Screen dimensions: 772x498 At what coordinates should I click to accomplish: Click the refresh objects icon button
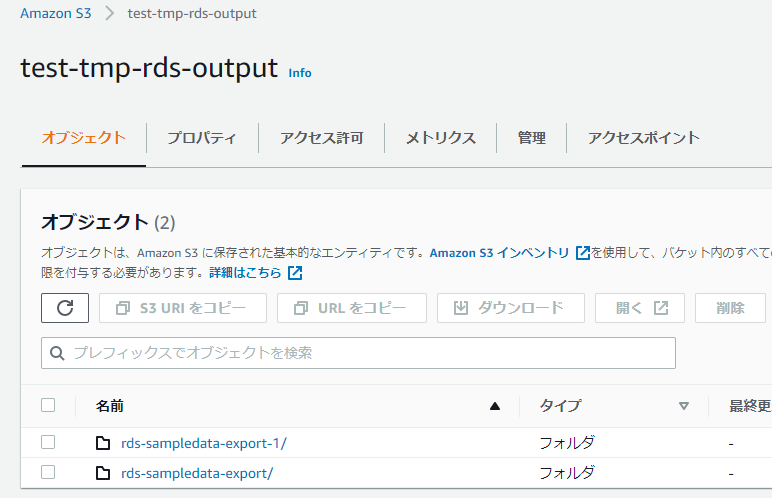click(65, 308)
